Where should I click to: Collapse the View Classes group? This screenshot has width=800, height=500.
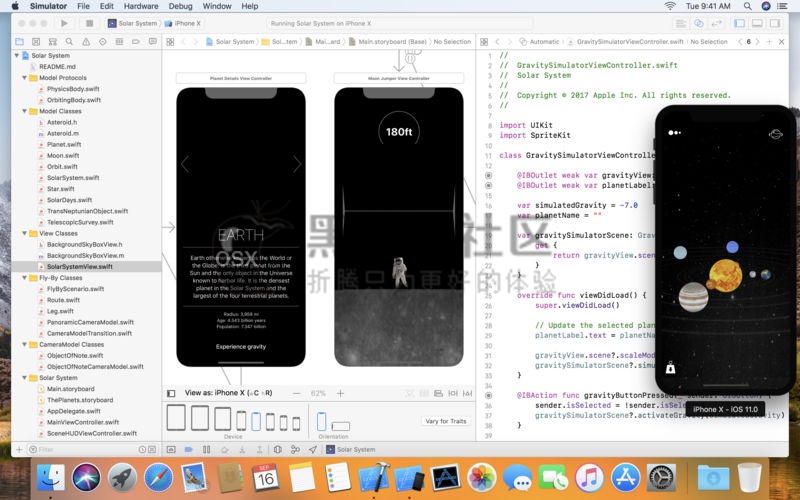[x=24, y=234]
